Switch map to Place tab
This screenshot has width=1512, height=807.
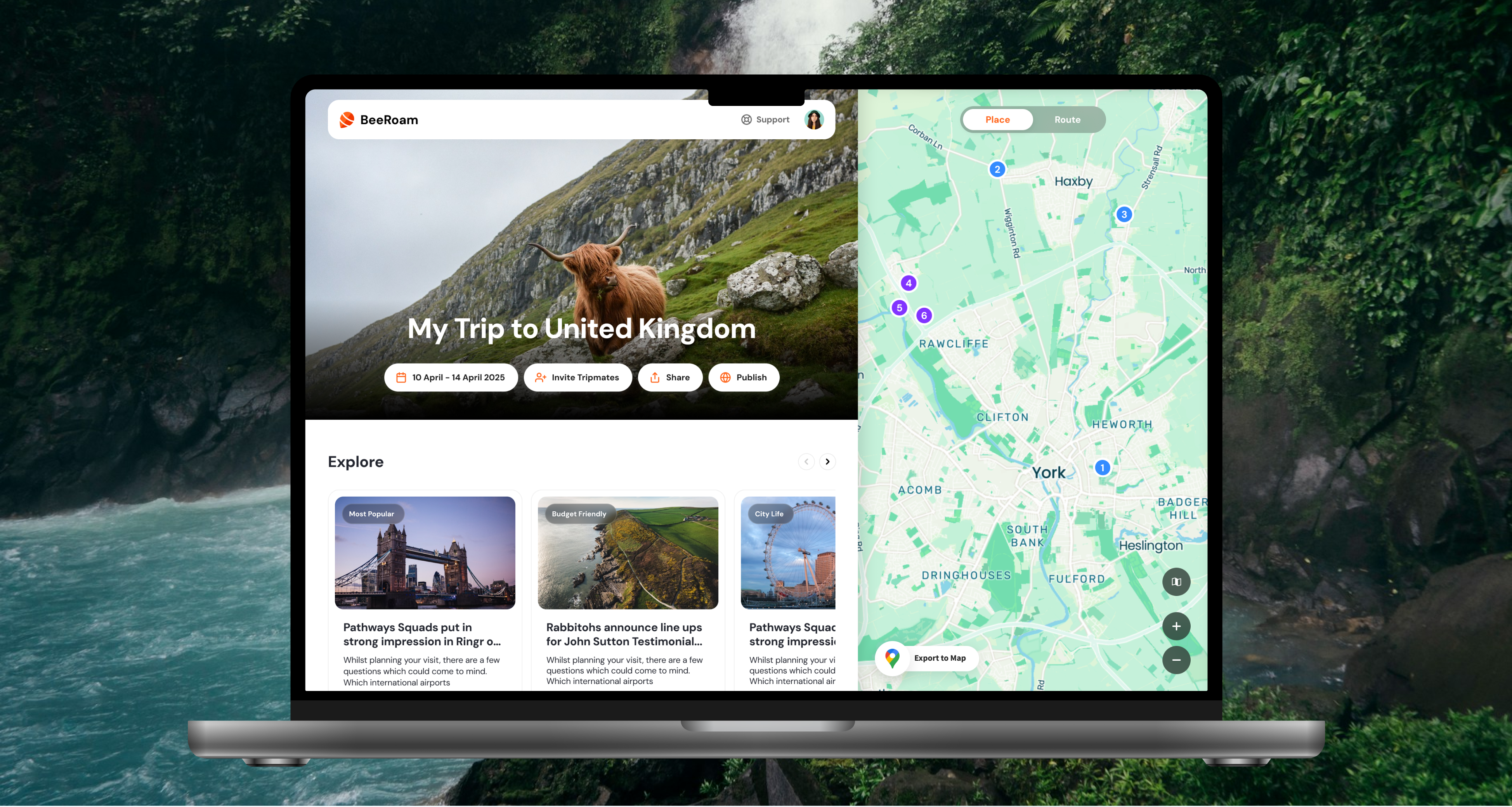point(997,120)
